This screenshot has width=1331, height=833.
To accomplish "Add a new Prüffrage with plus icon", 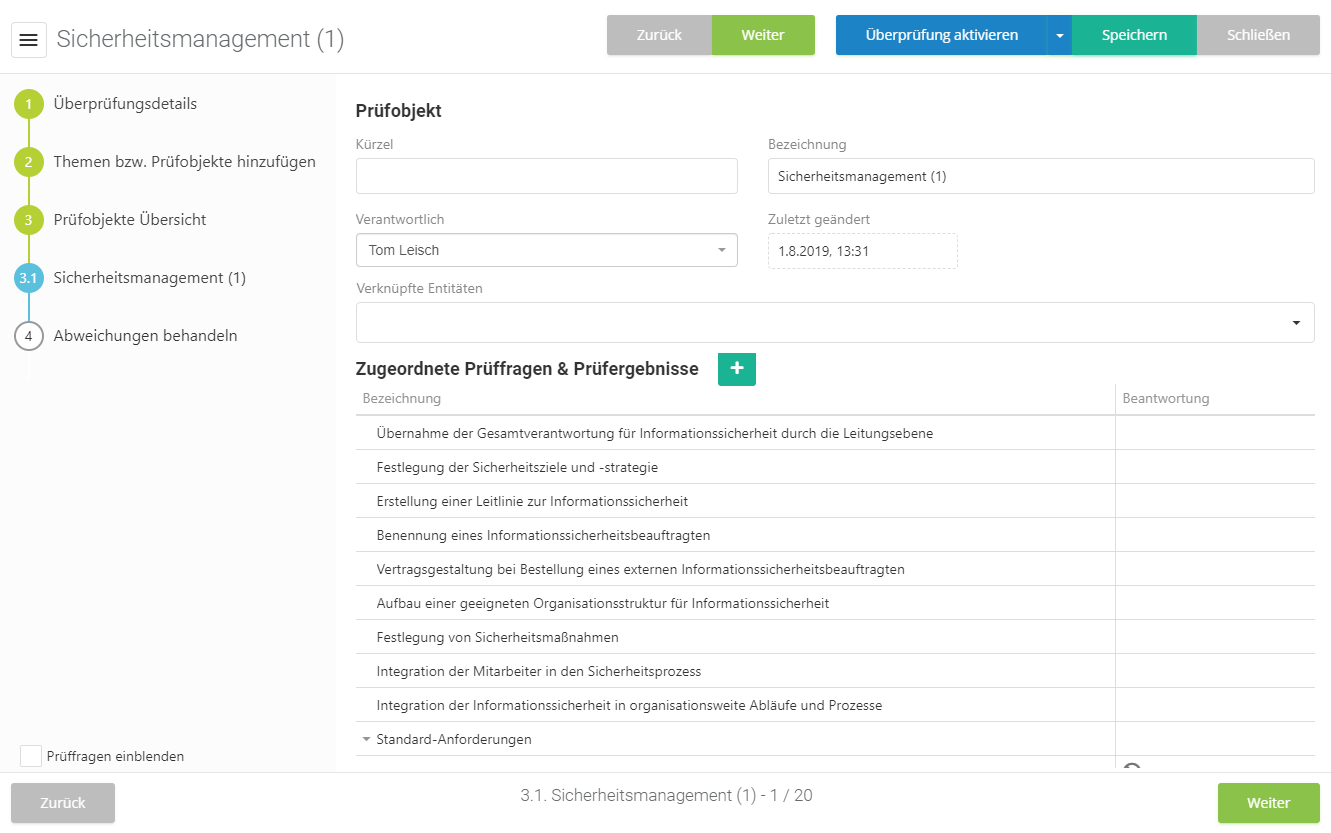I will click(x=737, y=369).
